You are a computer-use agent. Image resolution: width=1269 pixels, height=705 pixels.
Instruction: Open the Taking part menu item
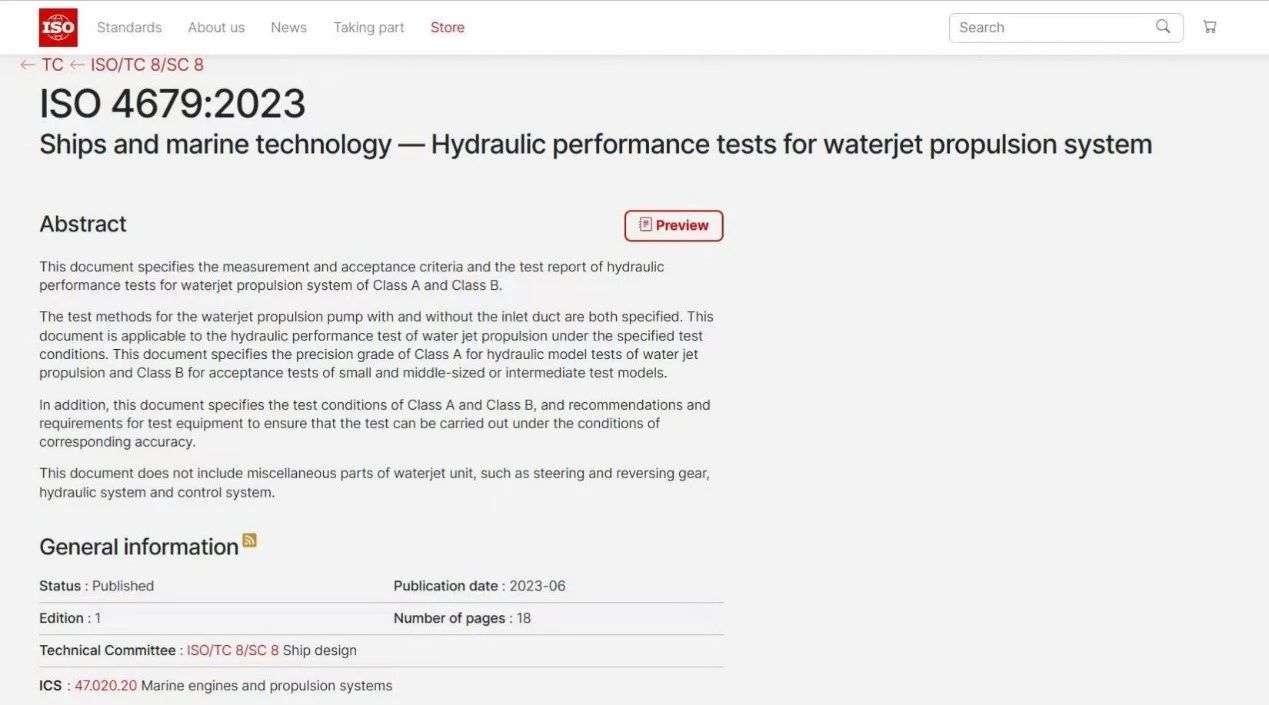pyautogui.click(x=369, y=28)
